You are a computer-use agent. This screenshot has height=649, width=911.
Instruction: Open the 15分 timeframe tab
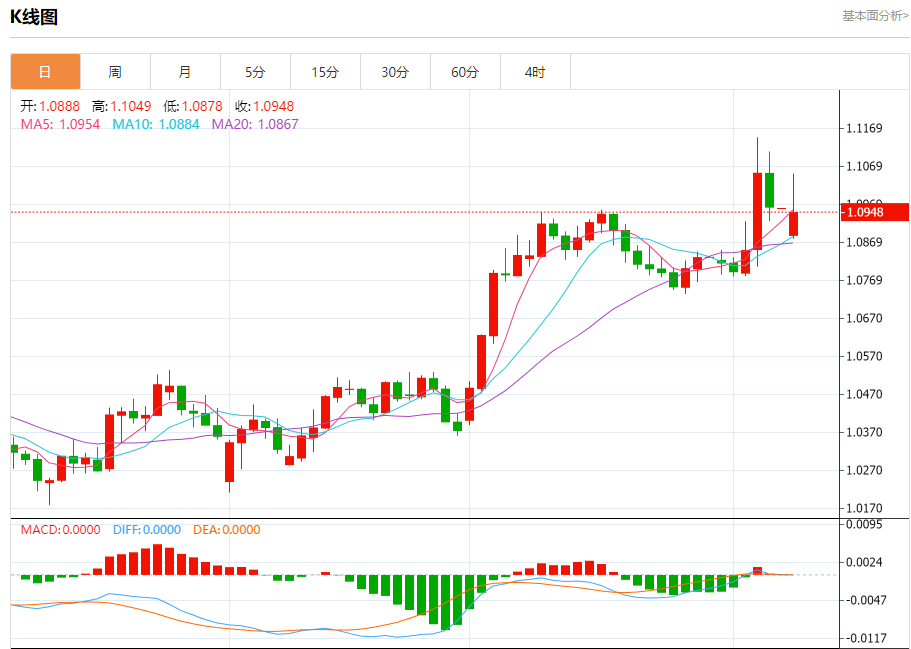325,72
